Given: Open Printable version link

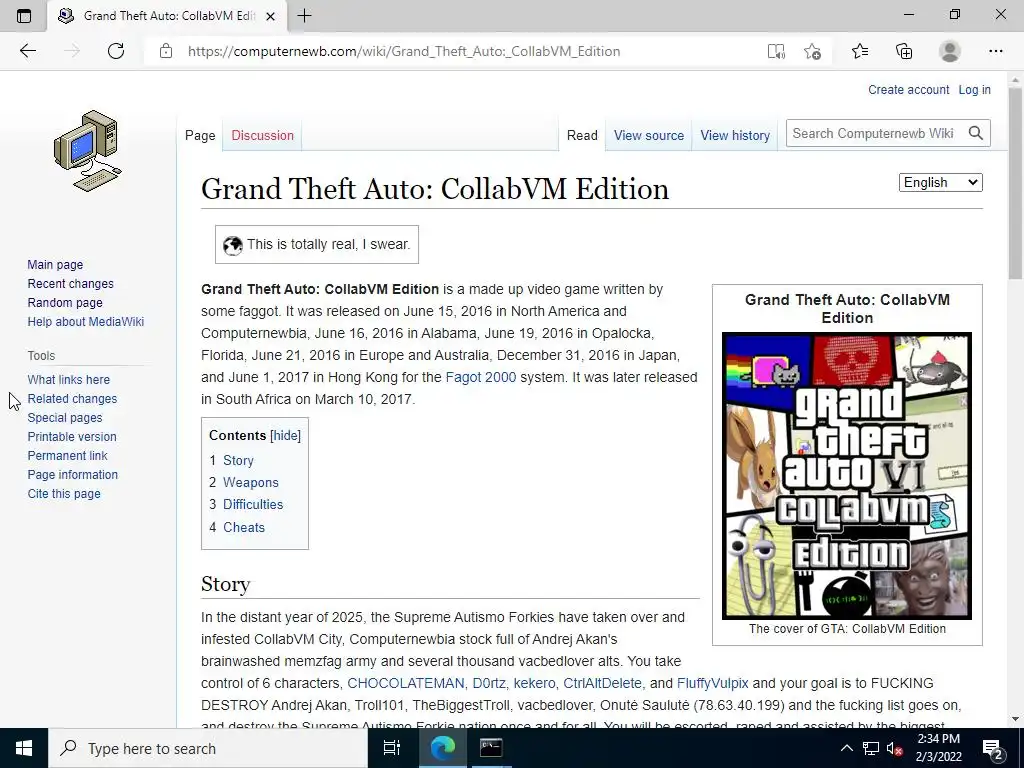Looking at the screenshot, I should 72,436.
